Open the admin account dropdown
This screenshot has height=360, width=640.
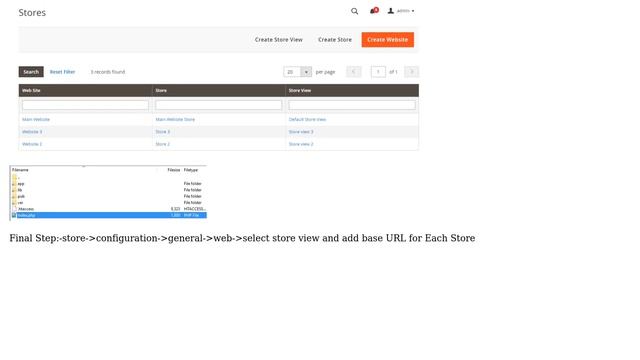pos(401,11)
